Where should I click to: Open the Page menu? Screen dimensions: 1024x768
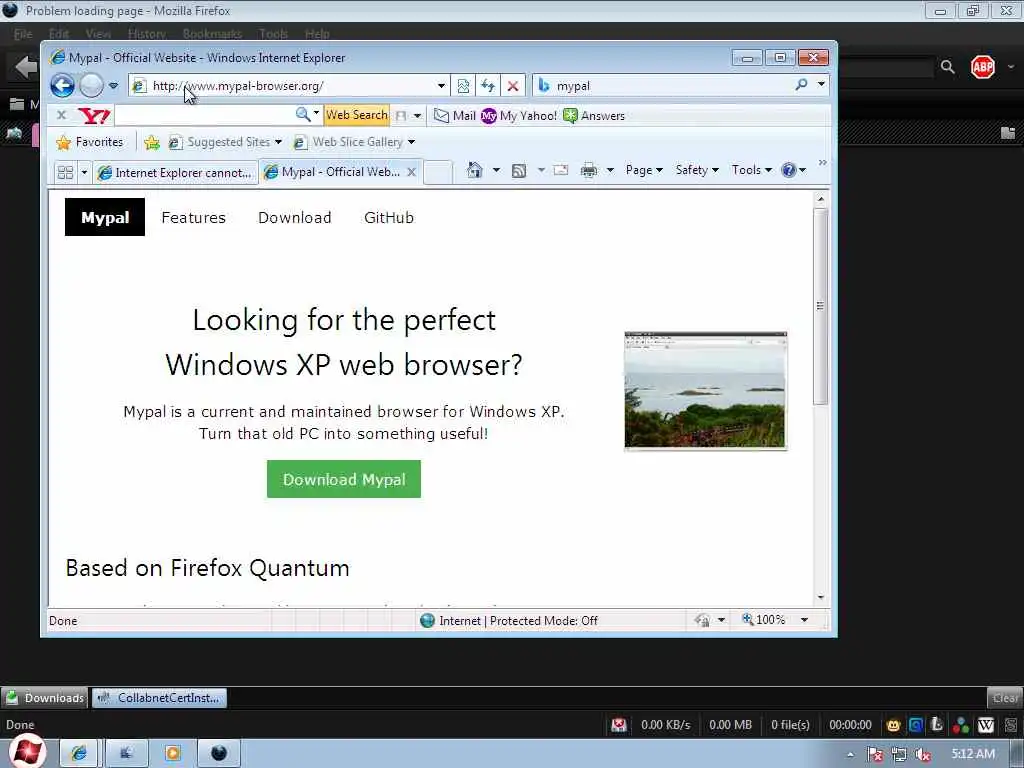click(644, 170)
